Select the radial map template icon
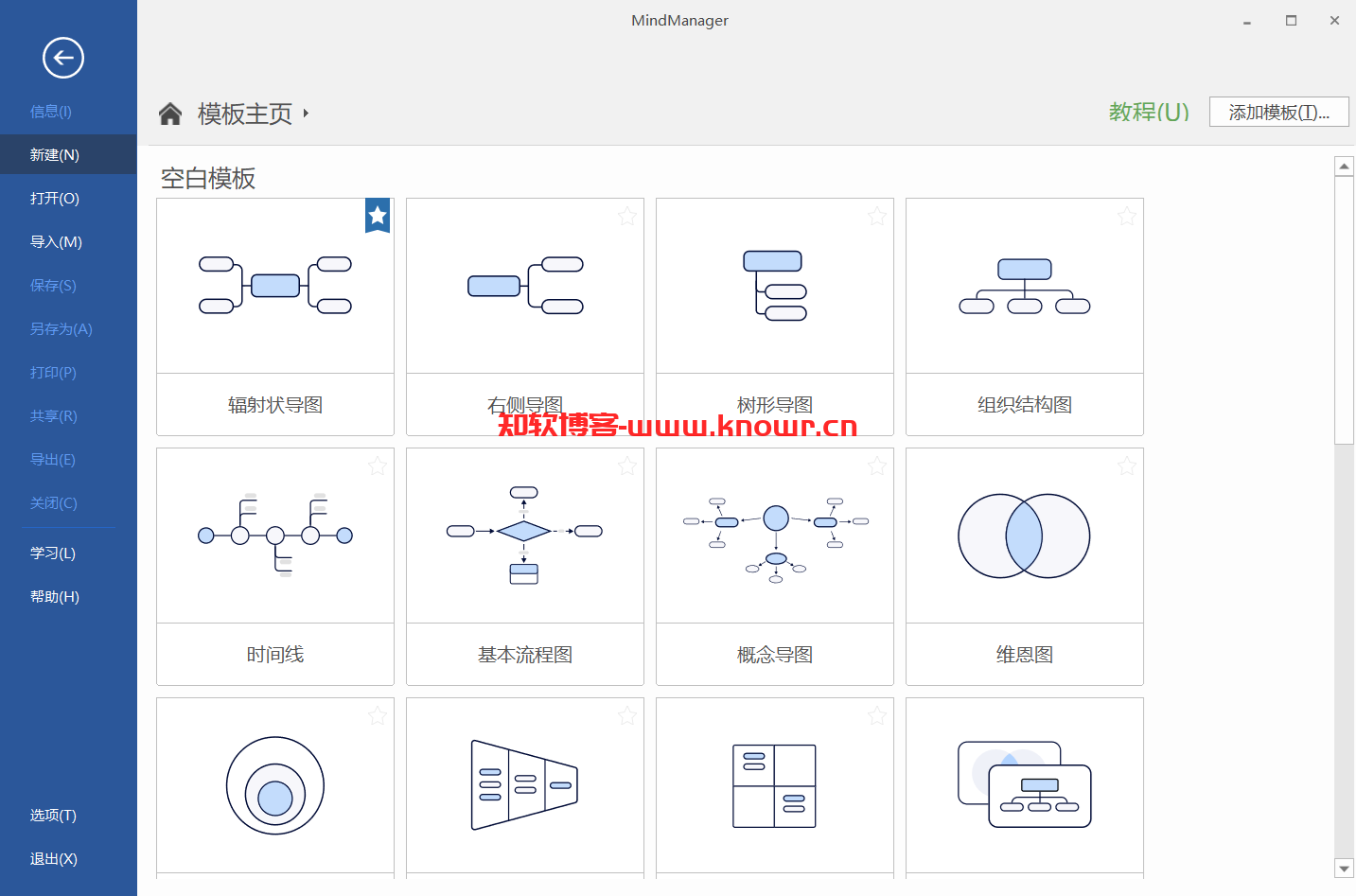 click(275, 285)
